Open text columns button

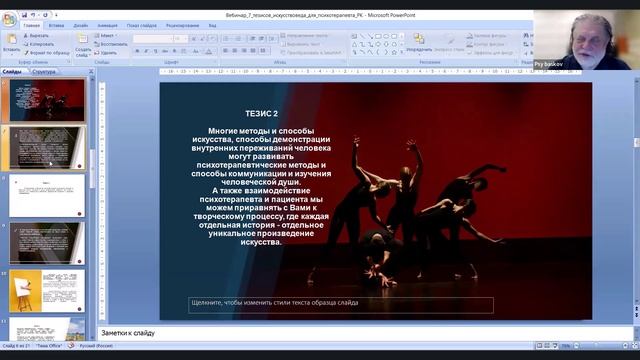click(x=264, y=51)
